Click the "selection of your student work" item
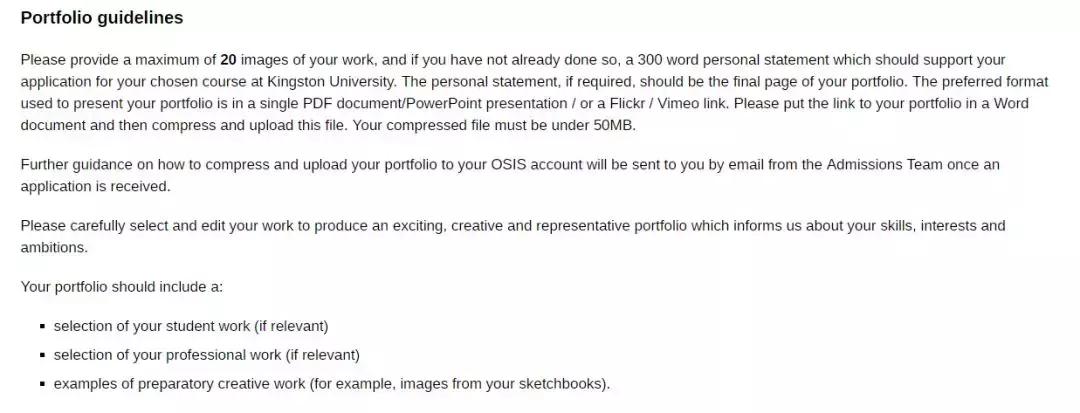The image size is (1080, 413). pos(190,326)
